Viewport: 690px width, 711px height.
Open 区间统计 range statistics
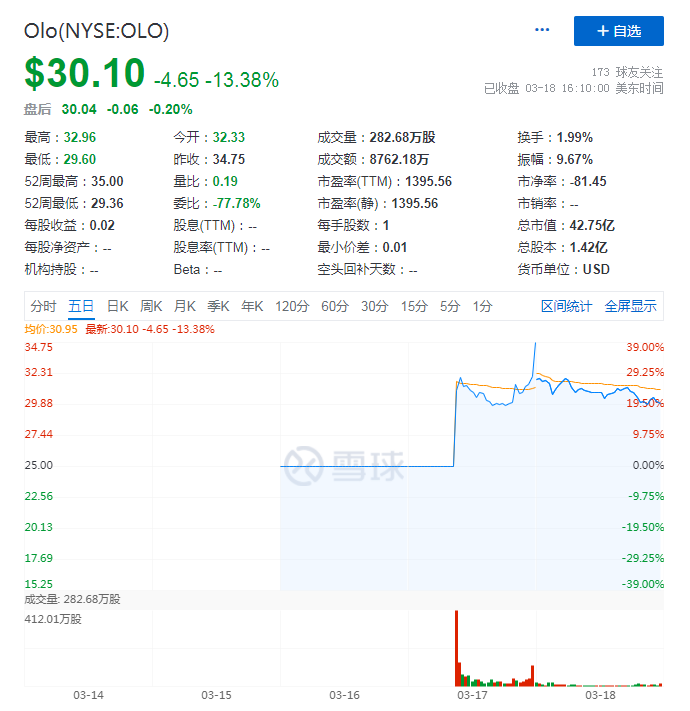566,306
